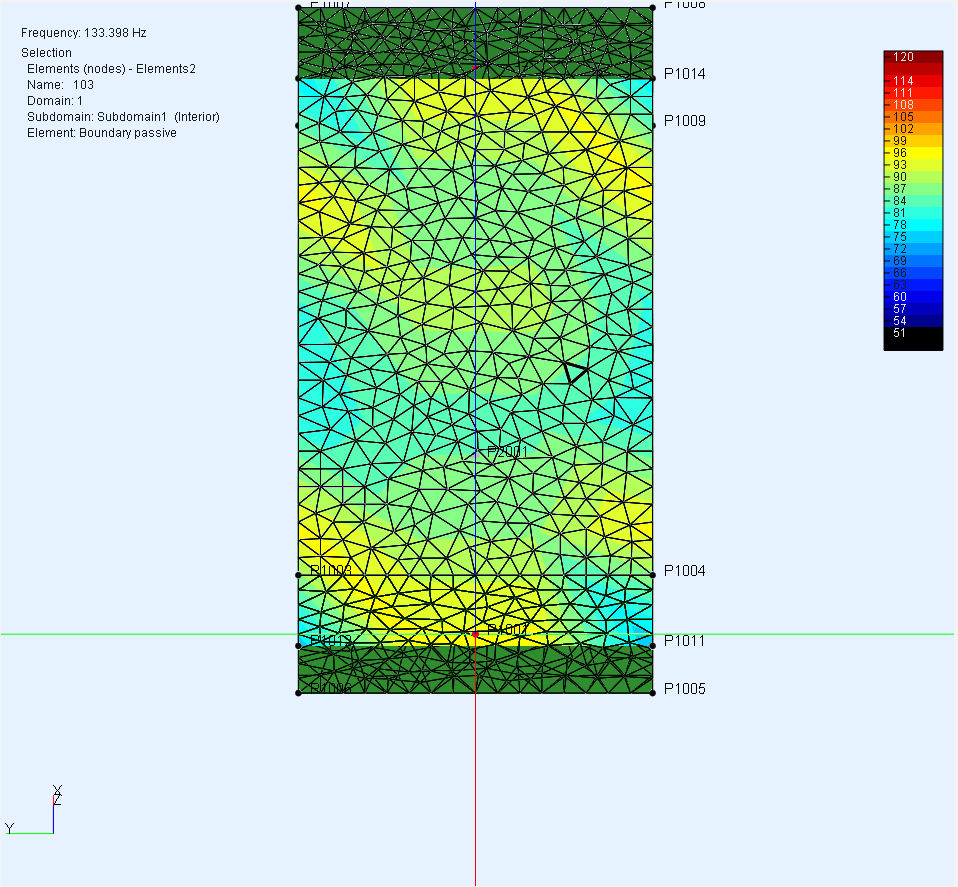Click the P1009 point label
The height and width of the screenshot is (887, 958).
coord(685,121)
